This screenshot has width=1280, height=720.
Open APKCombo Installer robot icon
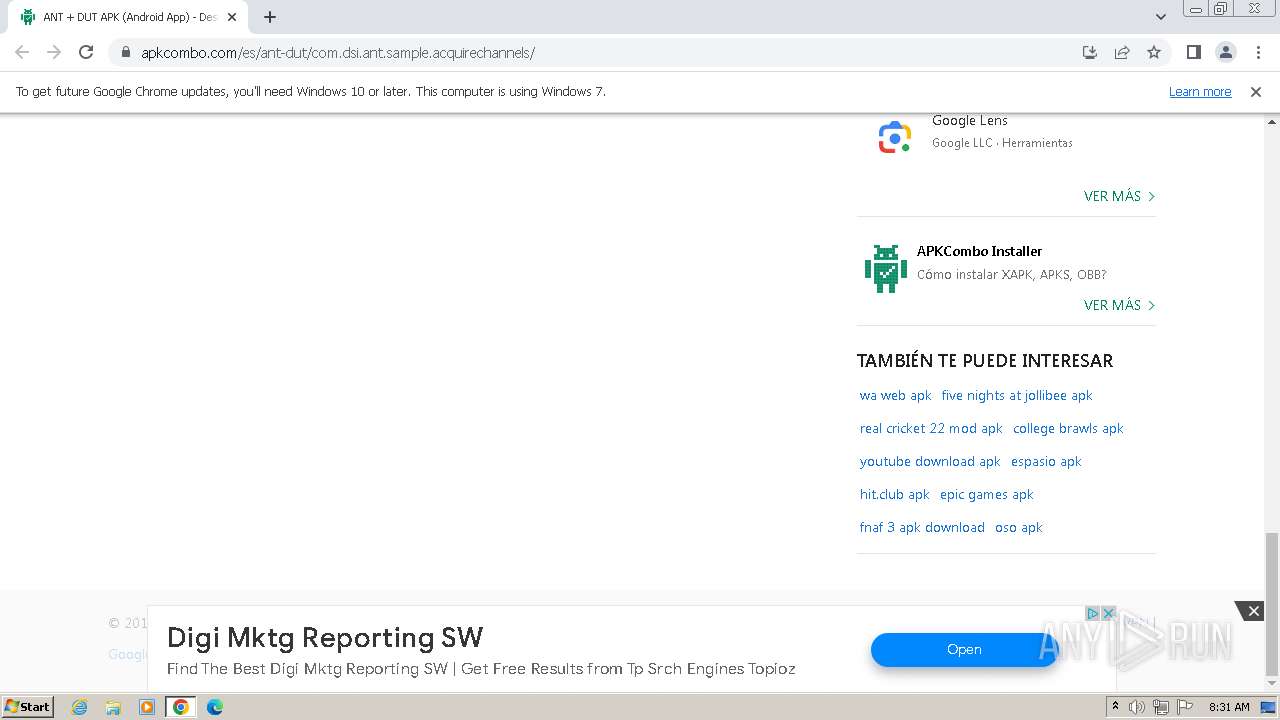click(x=885, y=268)
